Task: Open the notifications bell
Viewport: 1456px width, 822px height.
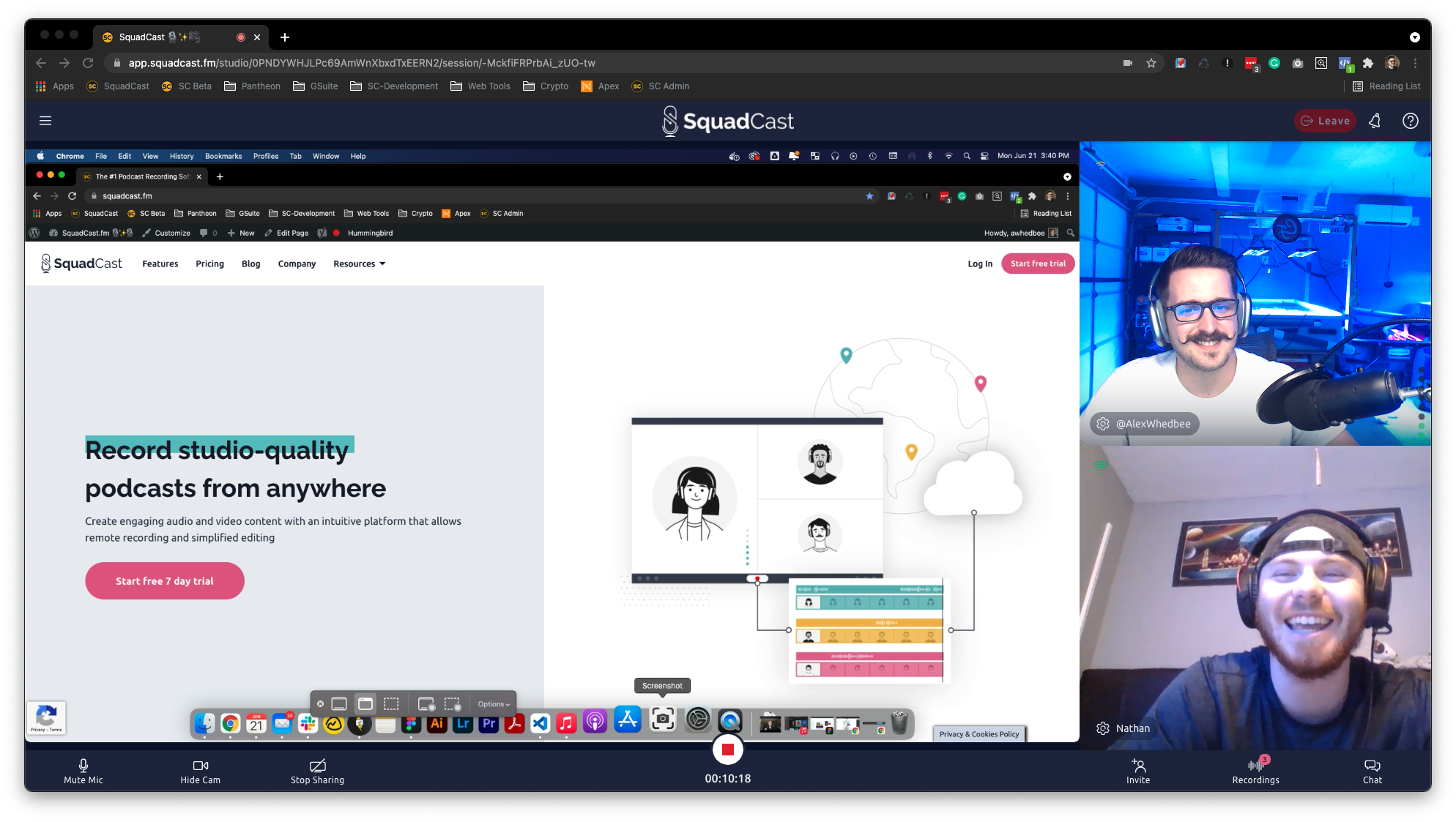Action: [1374, 121]
